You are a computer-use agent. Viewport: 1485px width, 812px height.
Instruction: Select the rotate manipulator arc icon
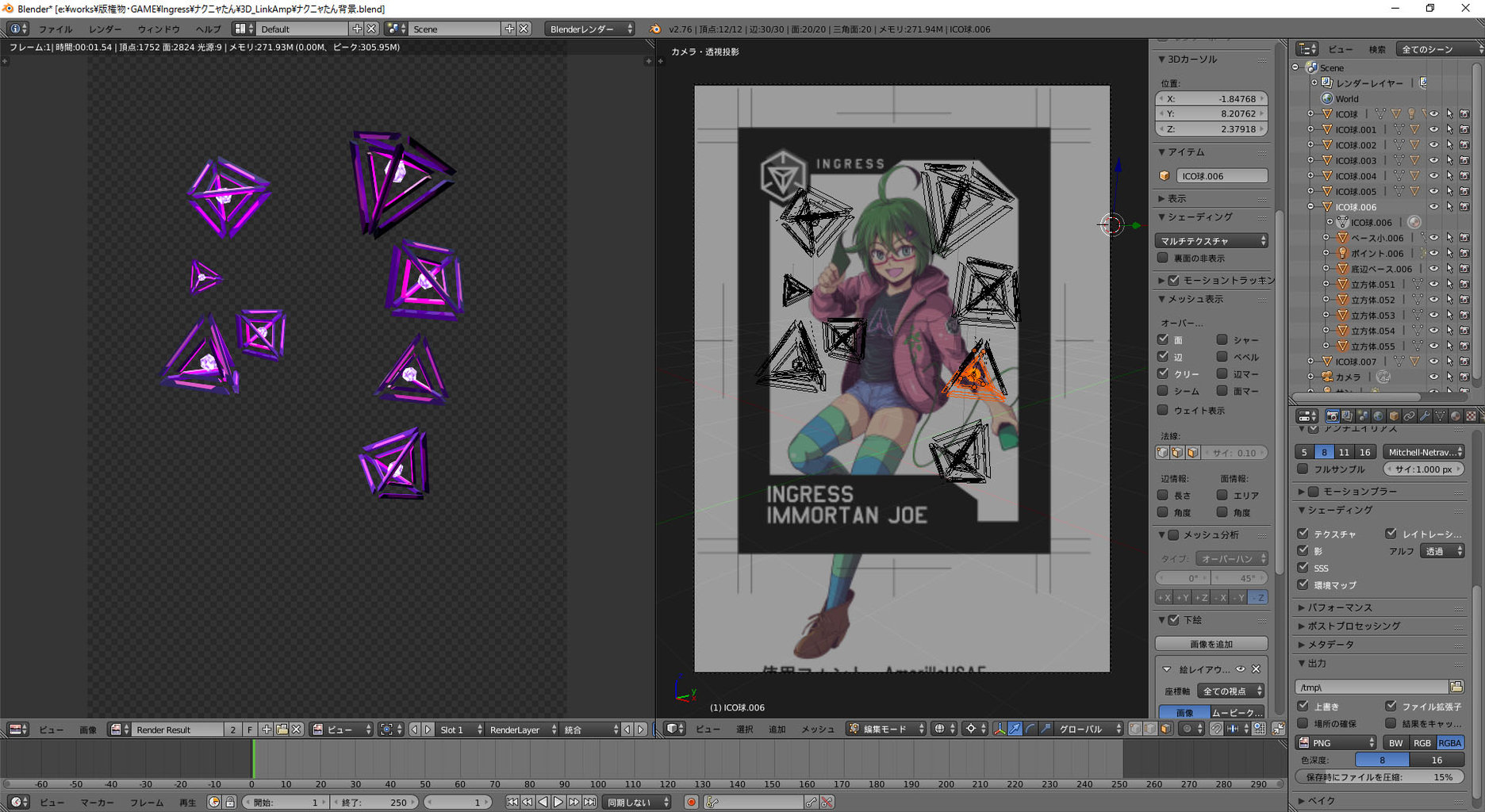click(x=1030, y=729)
